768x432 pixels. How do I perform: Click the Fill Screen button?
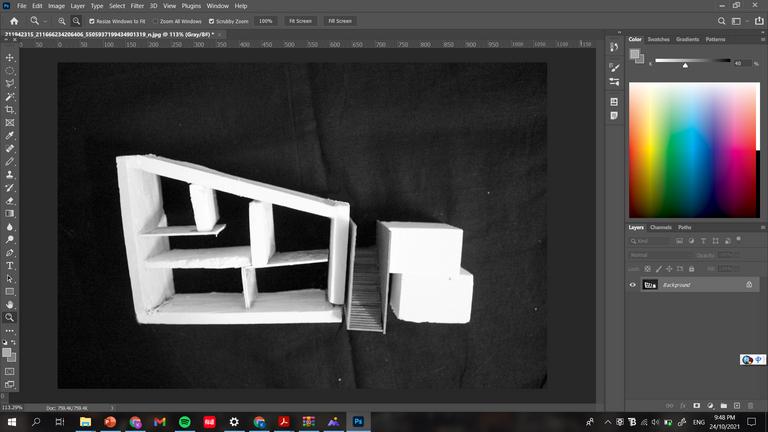click(340, 21)
